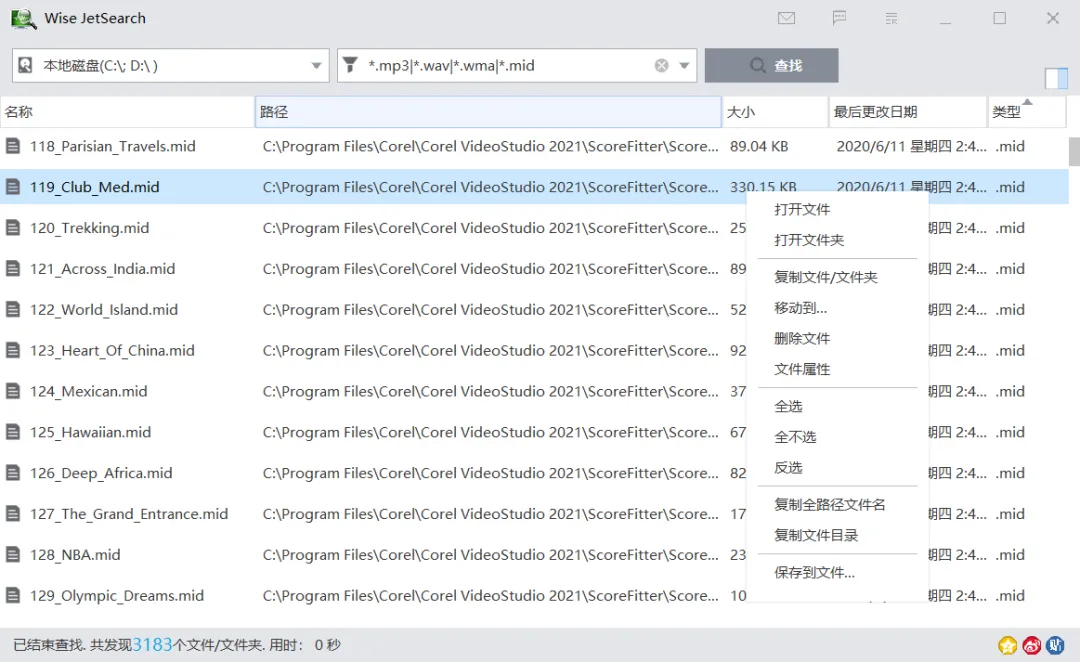Select the 125_Hawaiian.mid file name

click(x=90, y=432)
